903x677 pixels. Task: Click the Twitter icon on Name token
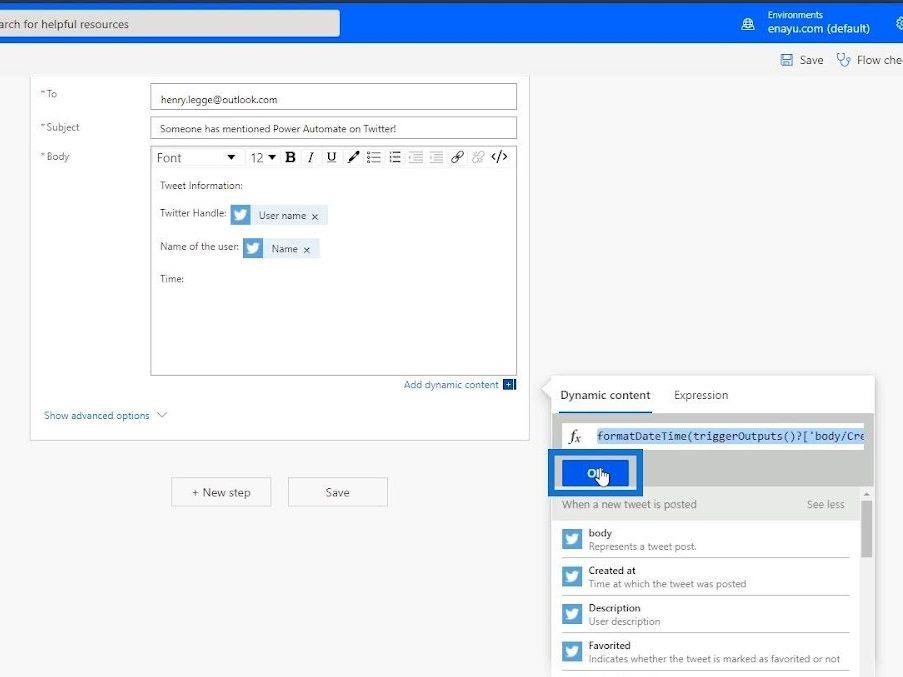click(x=253, y=248)
